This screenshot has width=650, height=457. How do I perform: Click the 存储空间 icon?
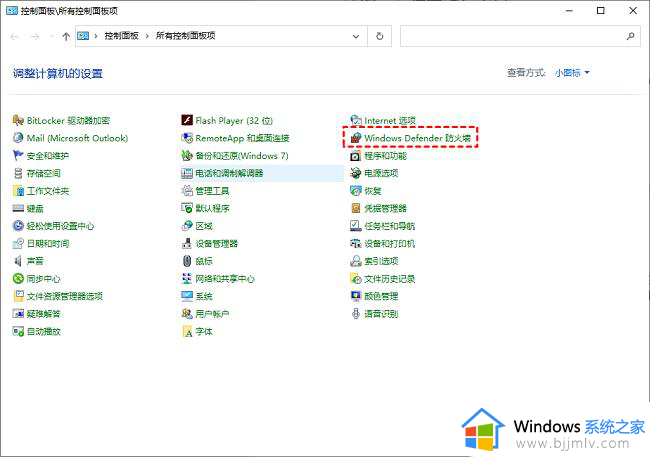18,173
